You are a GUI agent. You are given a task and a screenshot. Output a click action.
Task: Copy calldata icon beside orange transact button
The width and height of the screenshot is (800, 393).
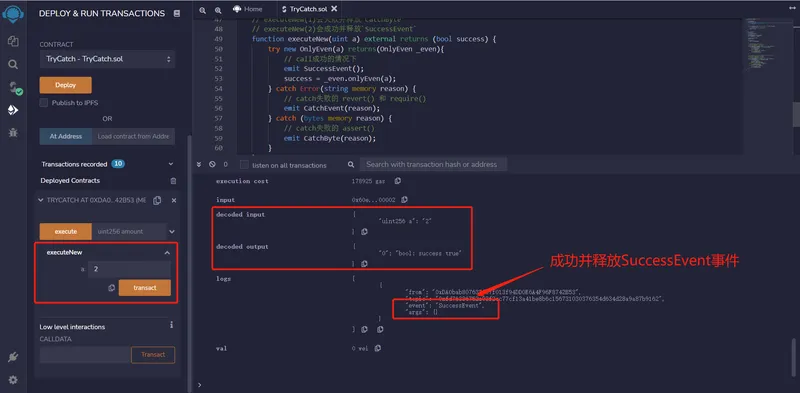tap(111, 288)
